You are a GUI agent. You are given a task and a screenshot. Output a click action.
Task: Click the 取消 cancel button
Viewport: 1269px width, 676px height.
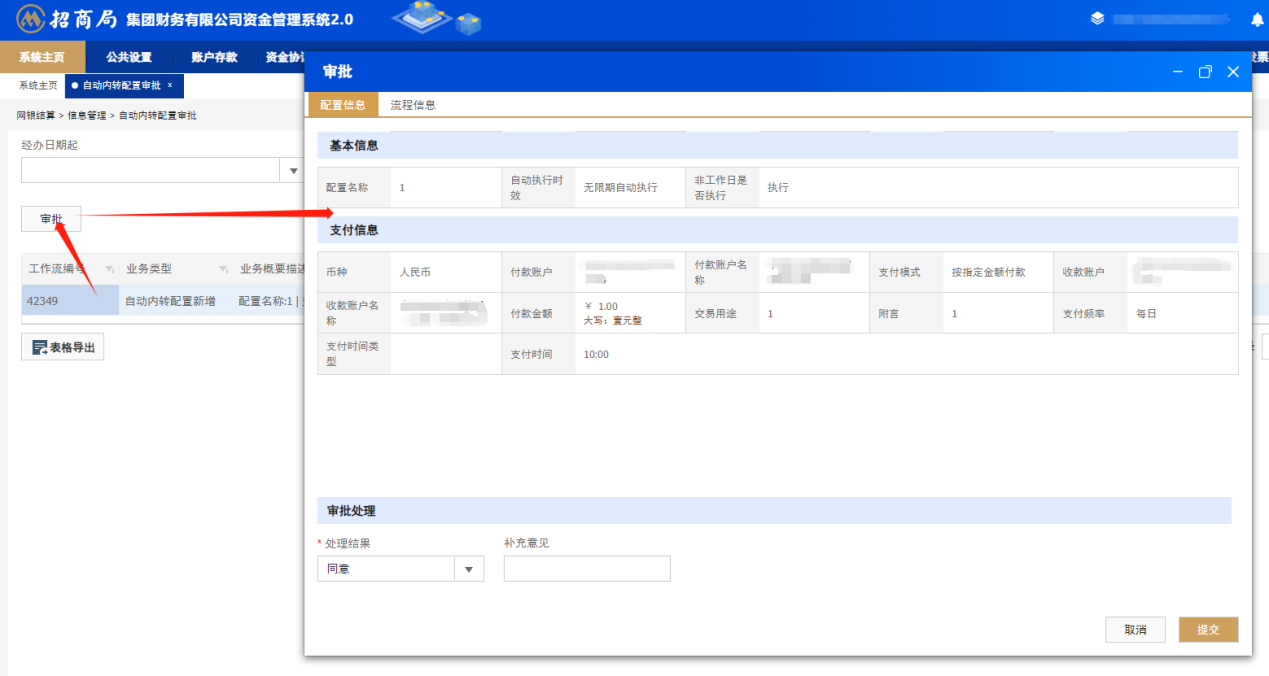[1135, 630]
